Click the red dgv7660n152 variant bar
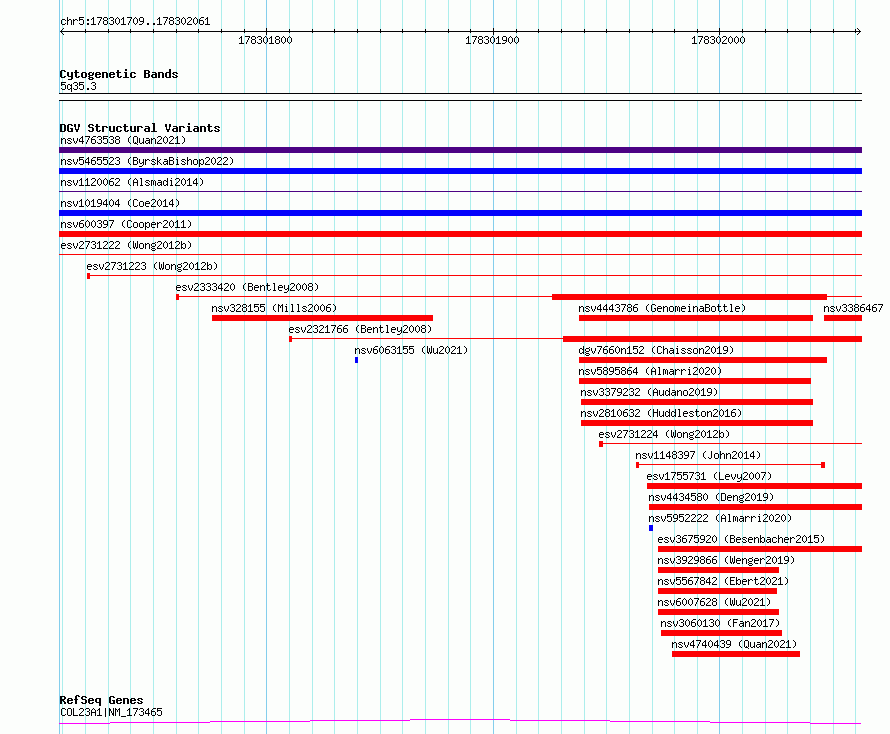The image size is (890, 734). (x=703, y=360)
